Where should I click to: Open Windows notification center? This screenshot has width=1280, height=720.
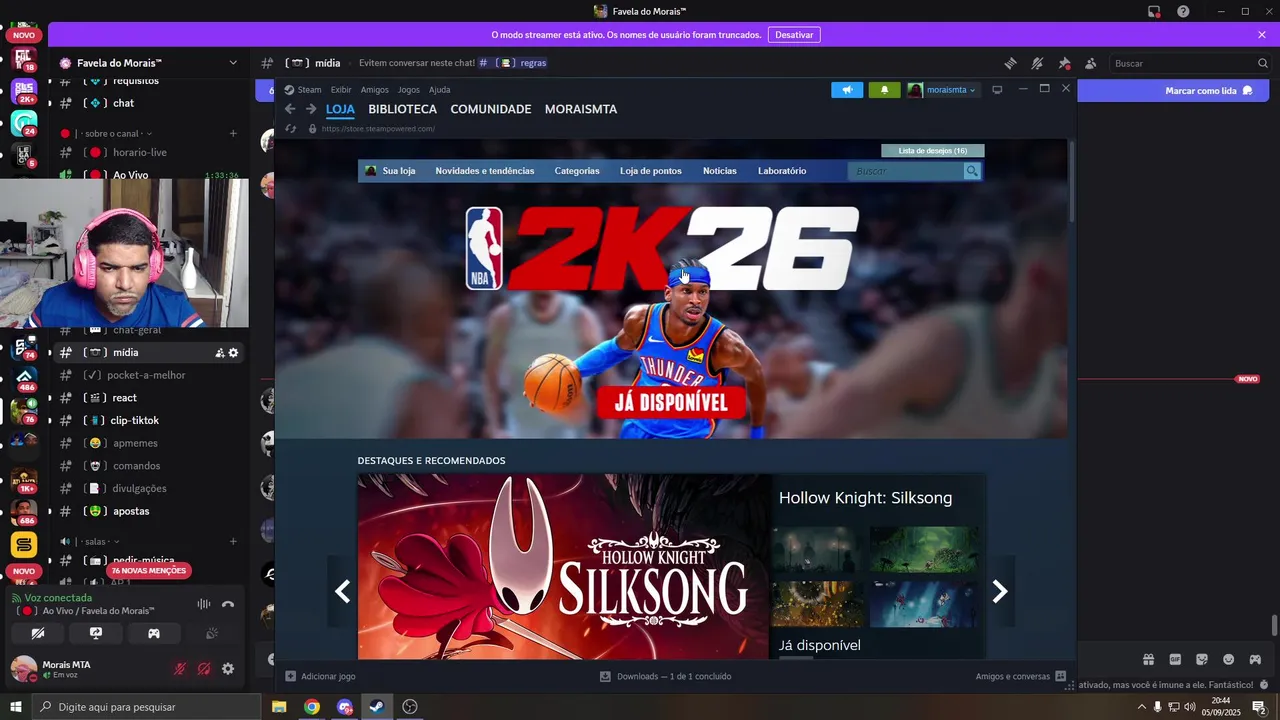tap(1259, 707)
